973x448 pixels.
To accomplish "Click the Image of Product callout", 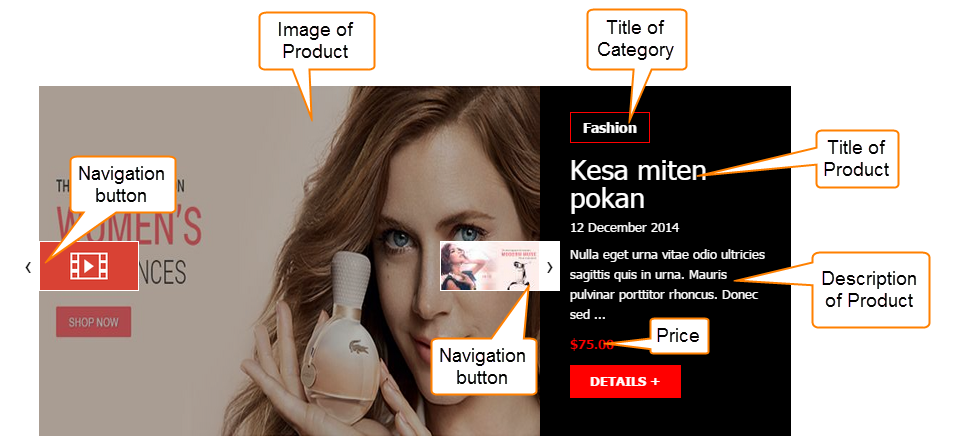I will 315,40.
